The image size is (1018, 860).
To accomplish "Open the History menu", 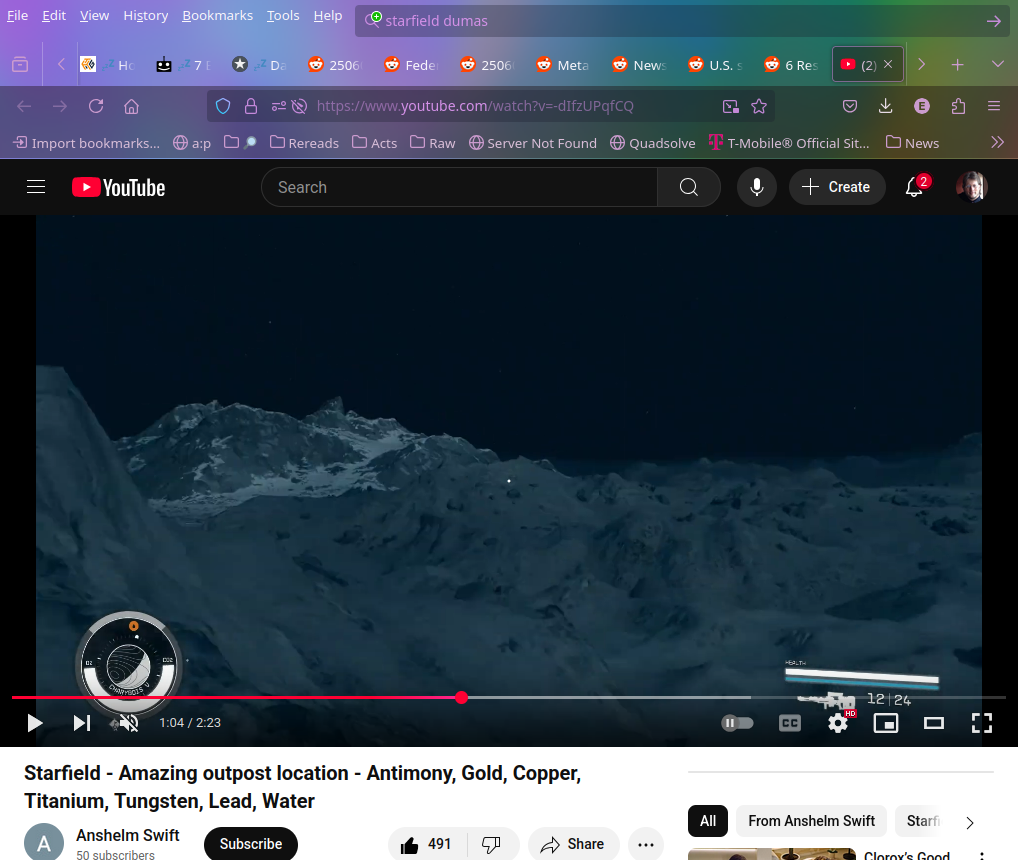I will point(146,15).
